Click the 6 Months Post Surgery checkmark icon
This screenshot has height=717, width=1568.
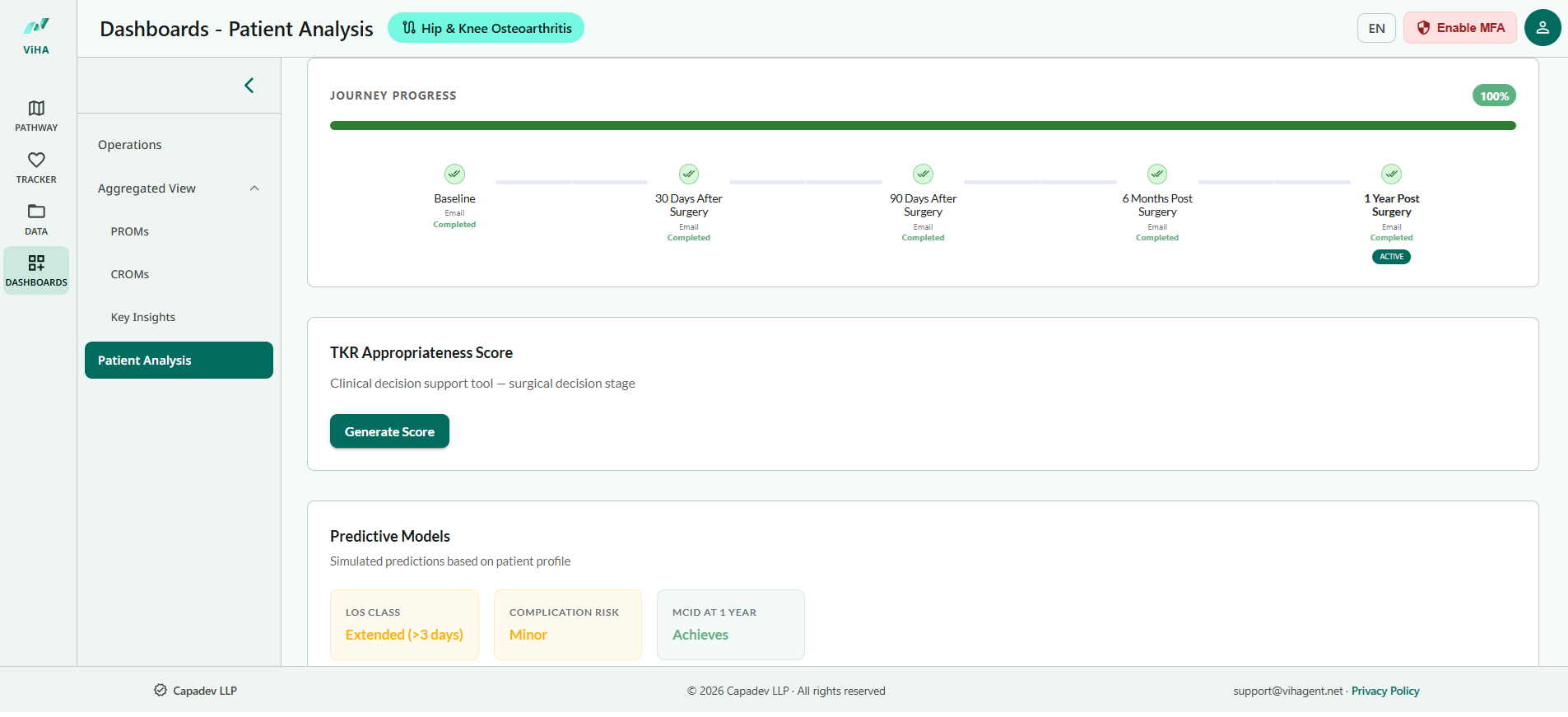(x=1157, y=174)
